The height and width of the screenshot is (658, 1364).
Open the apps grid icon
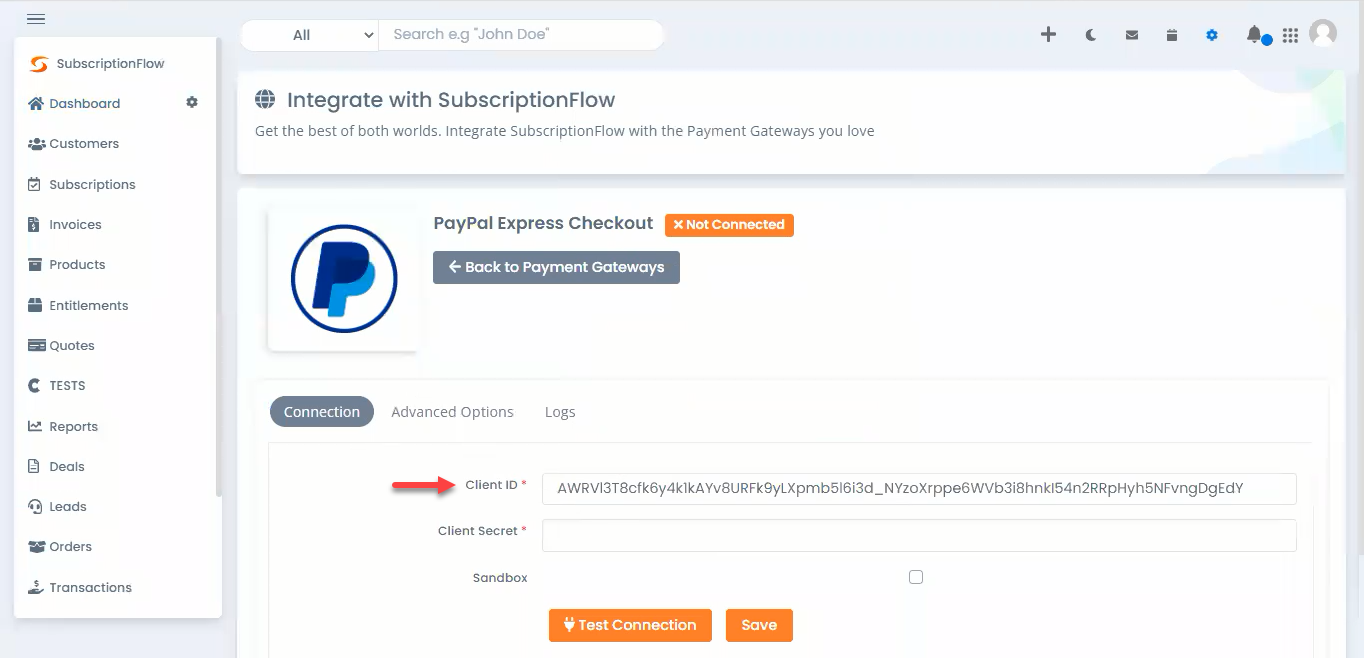click(x=1290, y=35)
